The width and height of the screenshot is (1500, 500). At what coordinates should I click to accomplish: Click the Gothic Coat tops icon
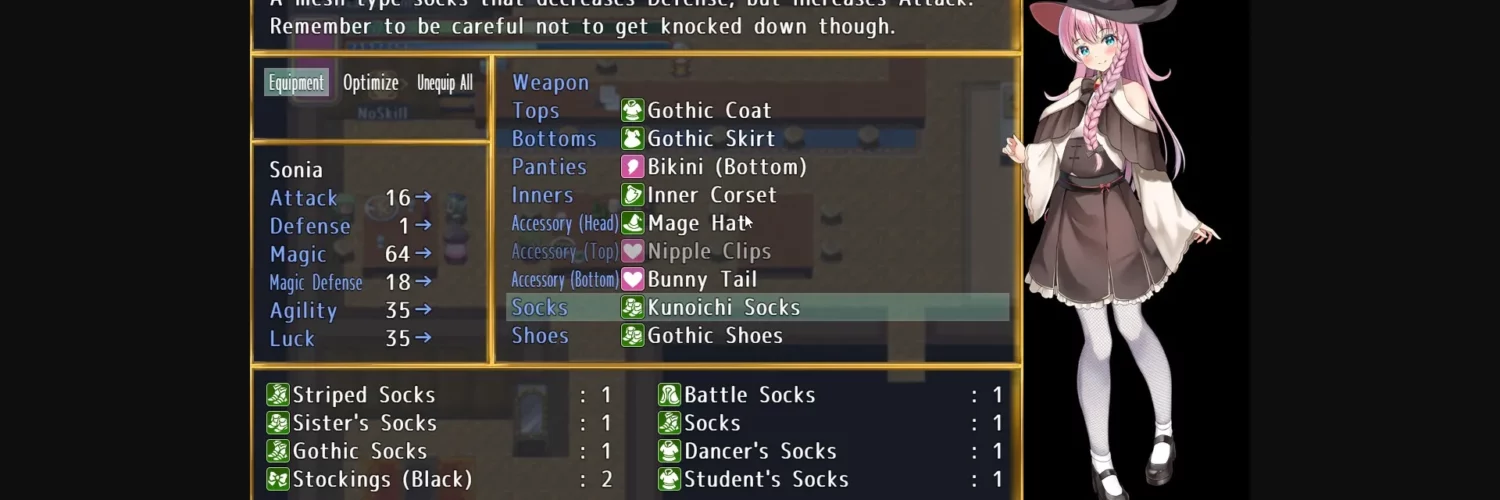pos(632,110)
